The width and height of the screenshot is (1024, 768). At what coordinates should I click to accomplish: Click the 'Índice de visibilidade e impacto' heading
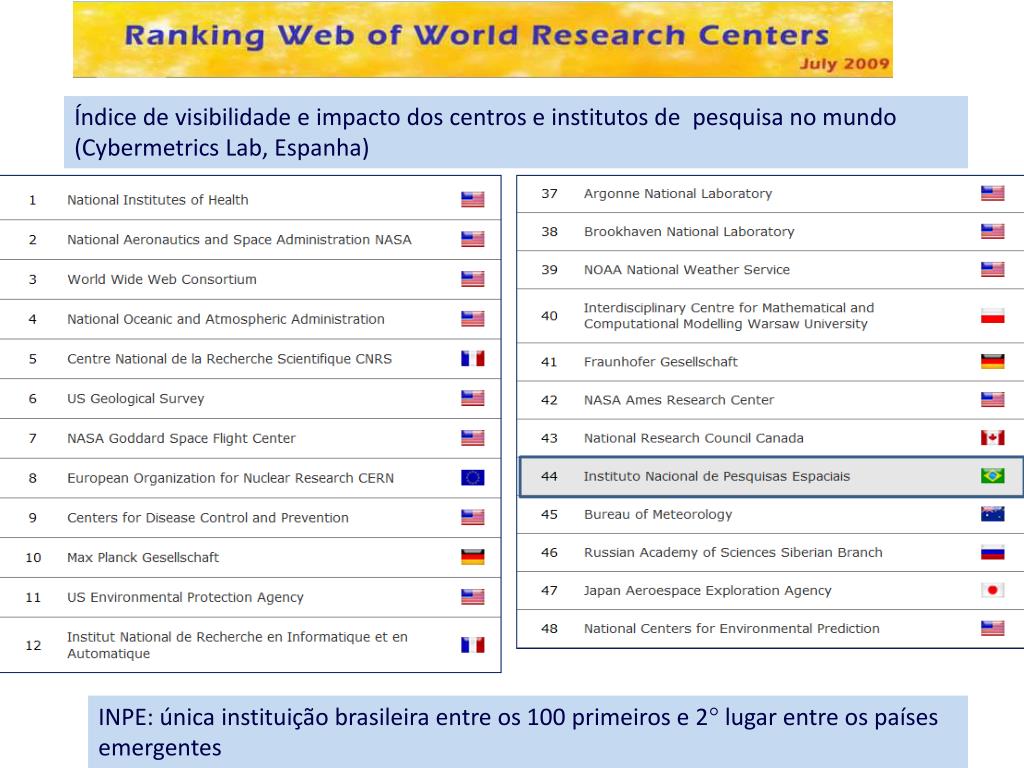(x=515, y=132)
